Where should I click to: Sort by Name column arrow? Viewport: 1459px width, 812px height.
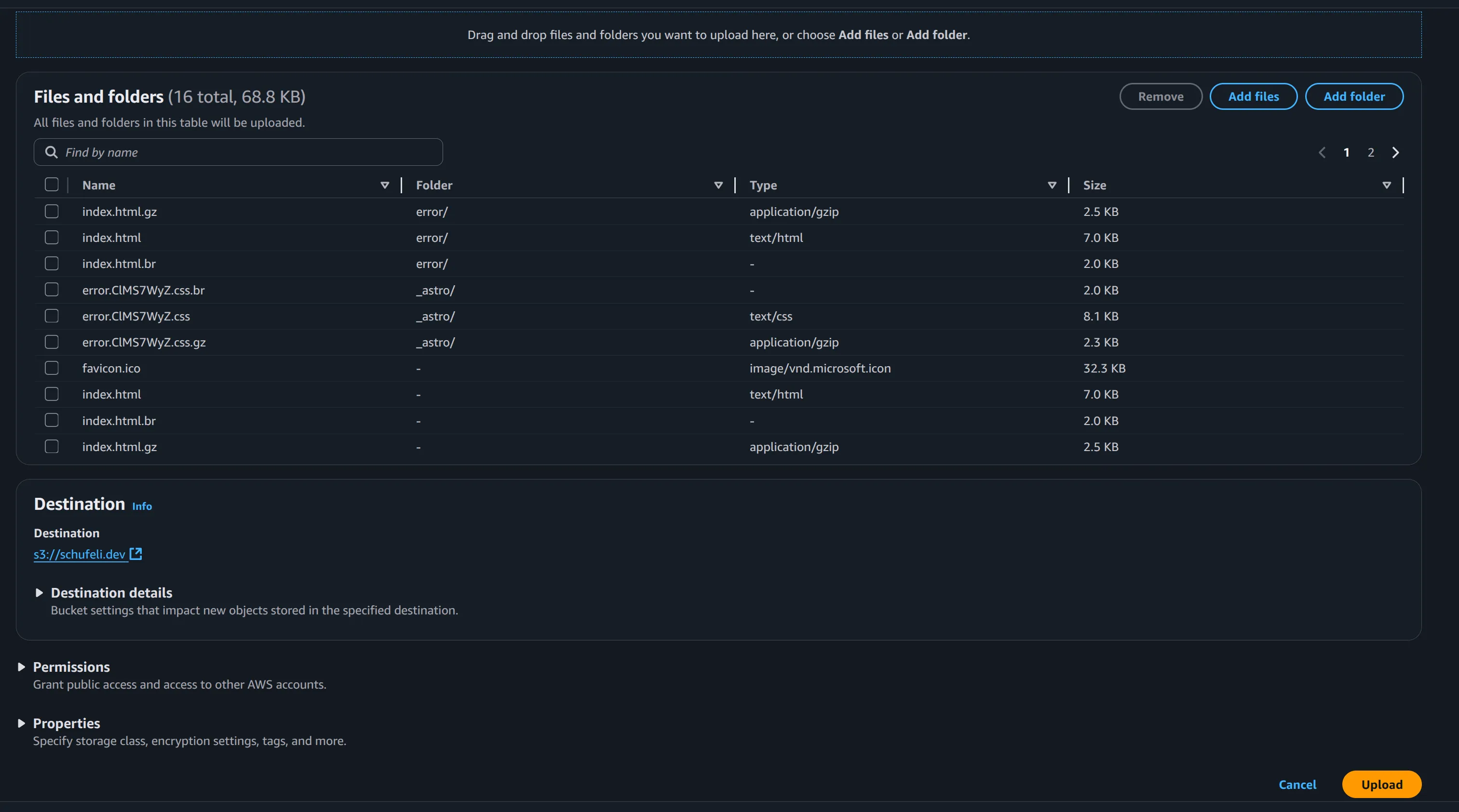pyautogui.click(x=385, y=185)
